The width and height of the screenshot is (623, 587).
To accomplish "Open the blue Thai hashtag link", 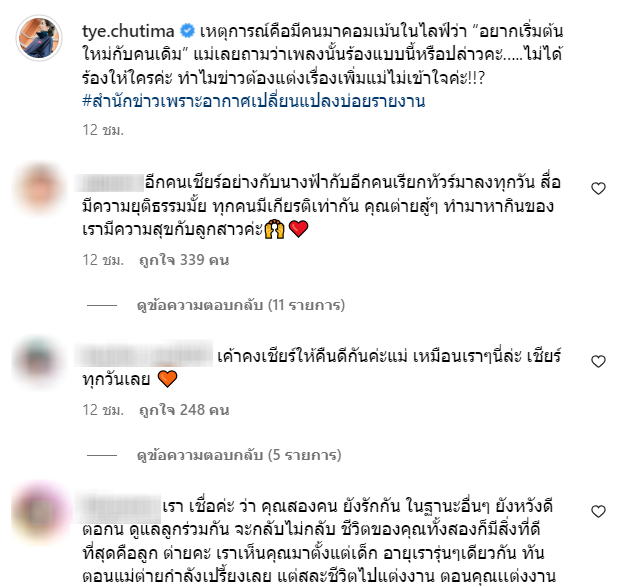I will [x=253, y=101].
